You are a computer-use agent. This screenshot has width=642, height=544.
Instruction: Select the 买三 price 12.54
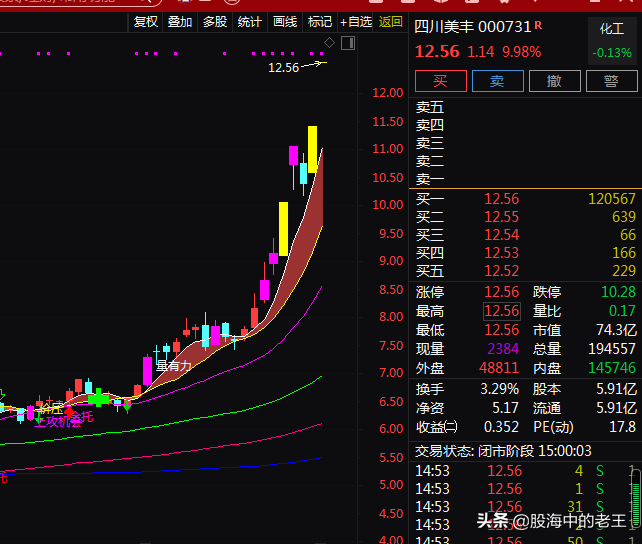pyautogui.click(x=502, y=235)
